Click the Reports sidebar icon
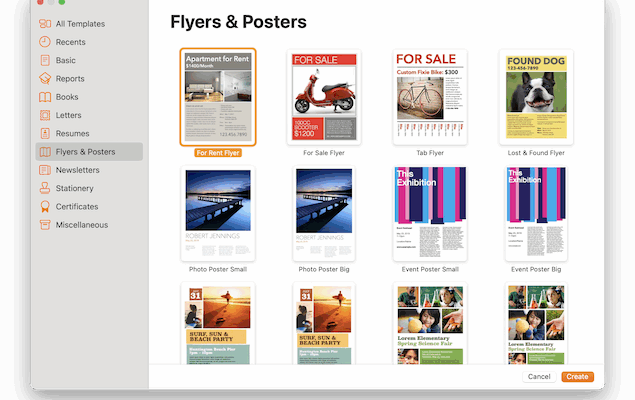Screen dimensions: 635x400 click(45, 78)
